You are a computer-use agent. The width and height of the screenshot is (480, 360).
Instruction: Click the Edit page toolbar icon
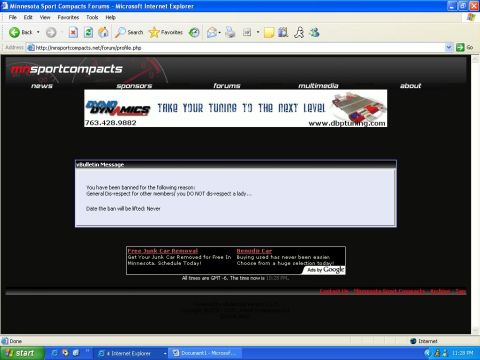pyautogui.click(x=247, y=32)
